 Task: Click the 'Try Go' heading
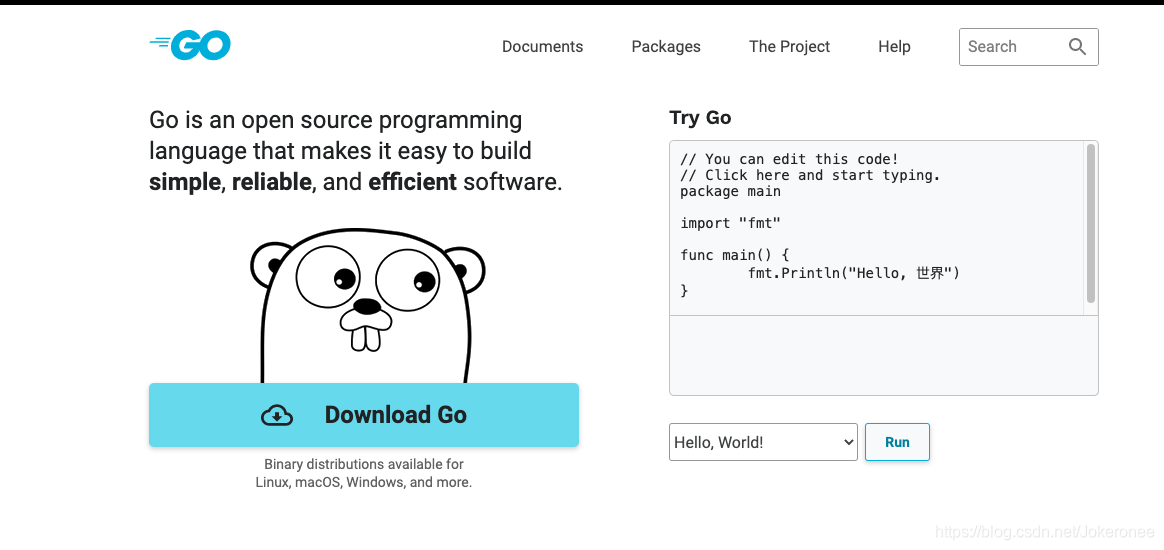click(x=700, y=118)
